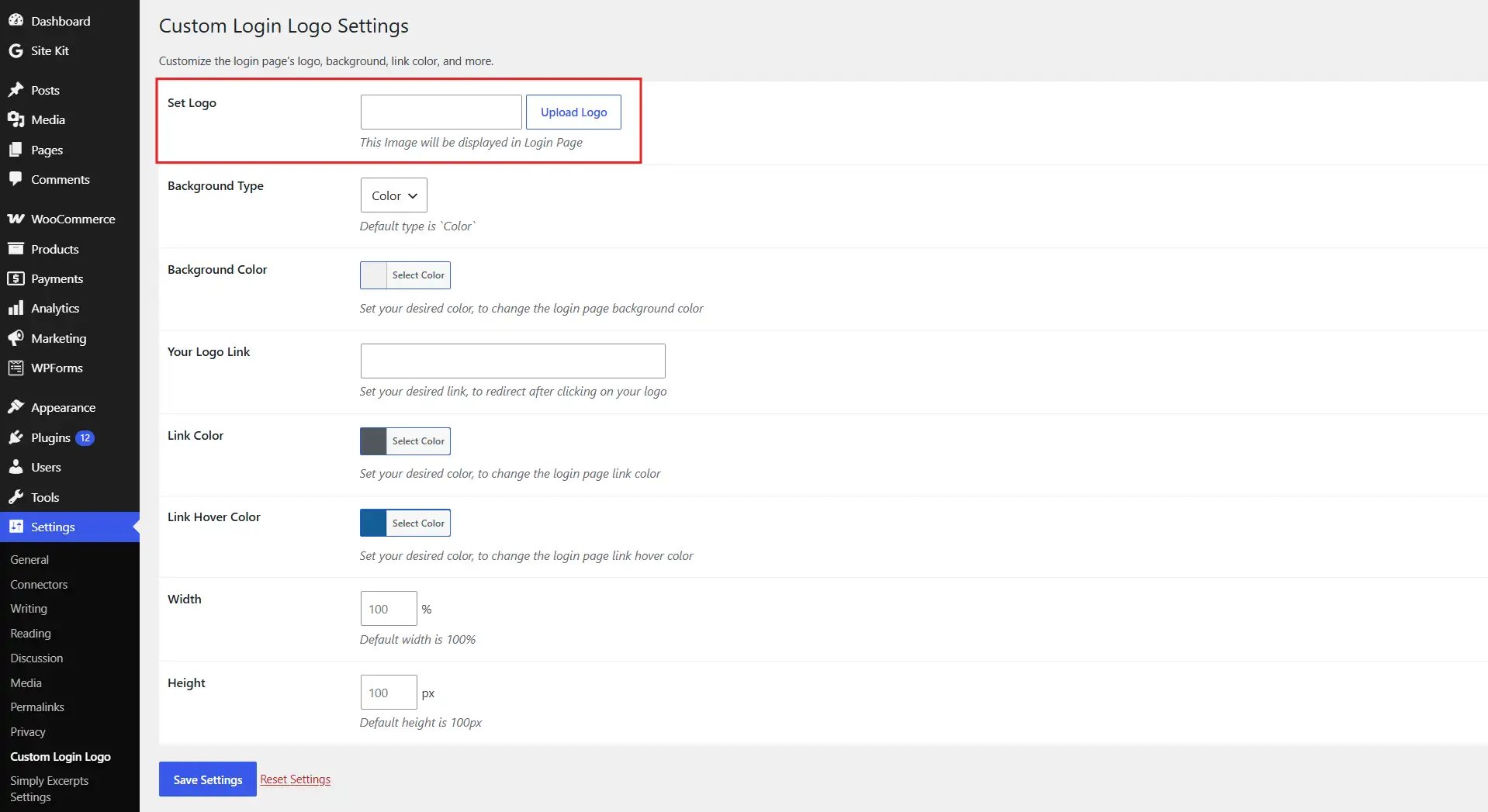Click the Tools wrench icon
The width and height of the screenshot is (1488, 812).
[x=16, y=497]
